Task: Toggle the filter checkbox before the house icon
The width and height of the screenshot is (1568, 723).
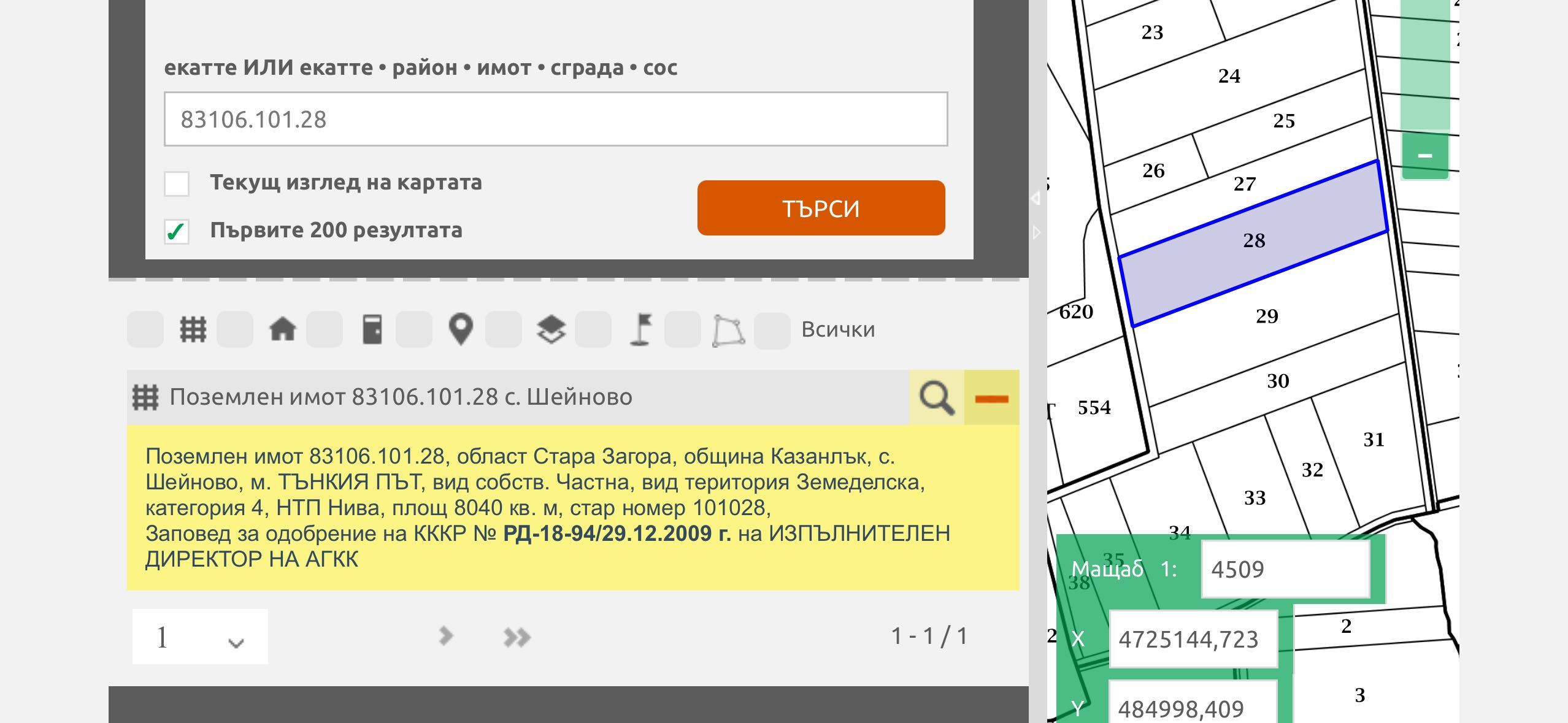Action: (235, 329)
